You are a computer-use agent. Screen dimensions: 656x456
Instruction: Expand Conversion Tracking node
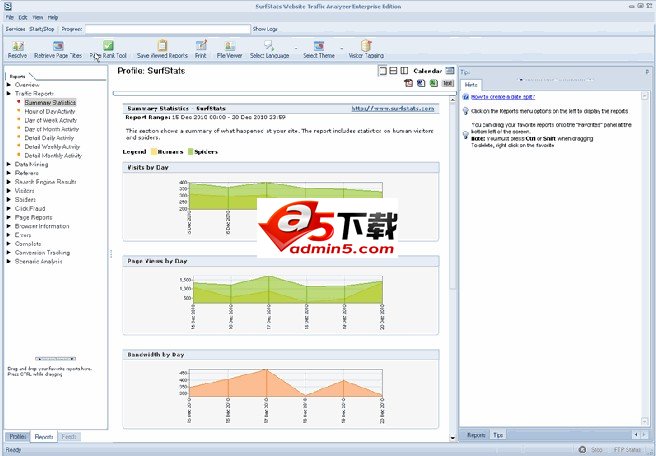[9, 252]
